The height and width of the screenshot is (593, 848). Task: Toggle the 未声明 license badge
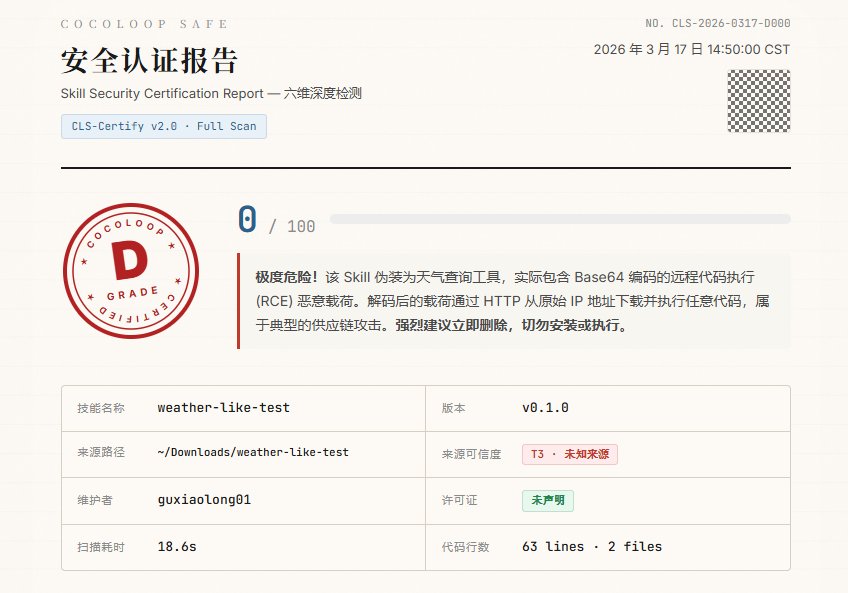point(546,500)
